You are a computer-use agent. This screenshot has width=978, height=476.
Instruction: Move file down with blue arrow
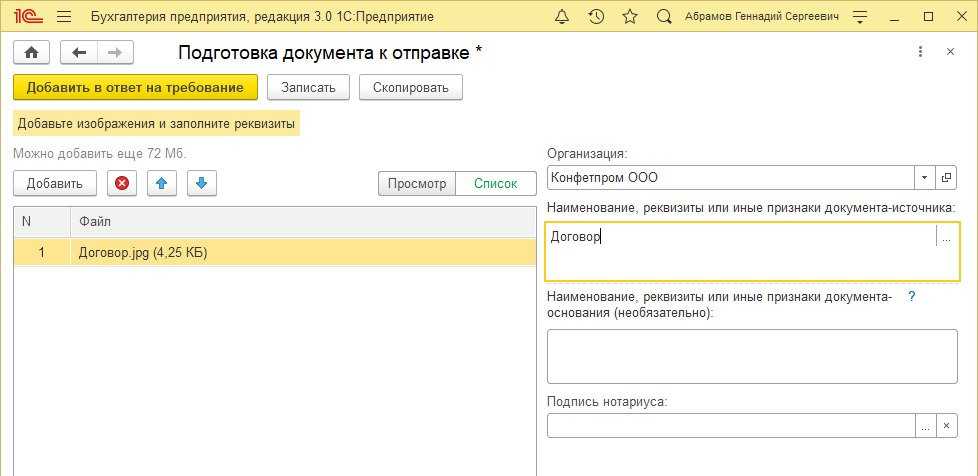tap(201, 183)
